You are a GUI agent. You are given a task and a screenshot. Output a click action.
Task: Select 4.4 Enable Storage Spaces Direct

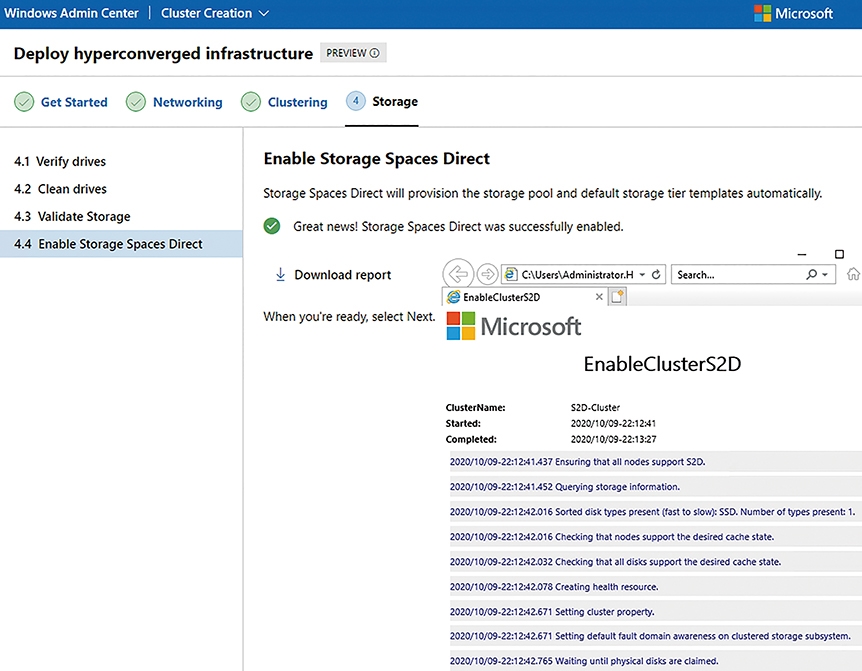tap(121, 244)
